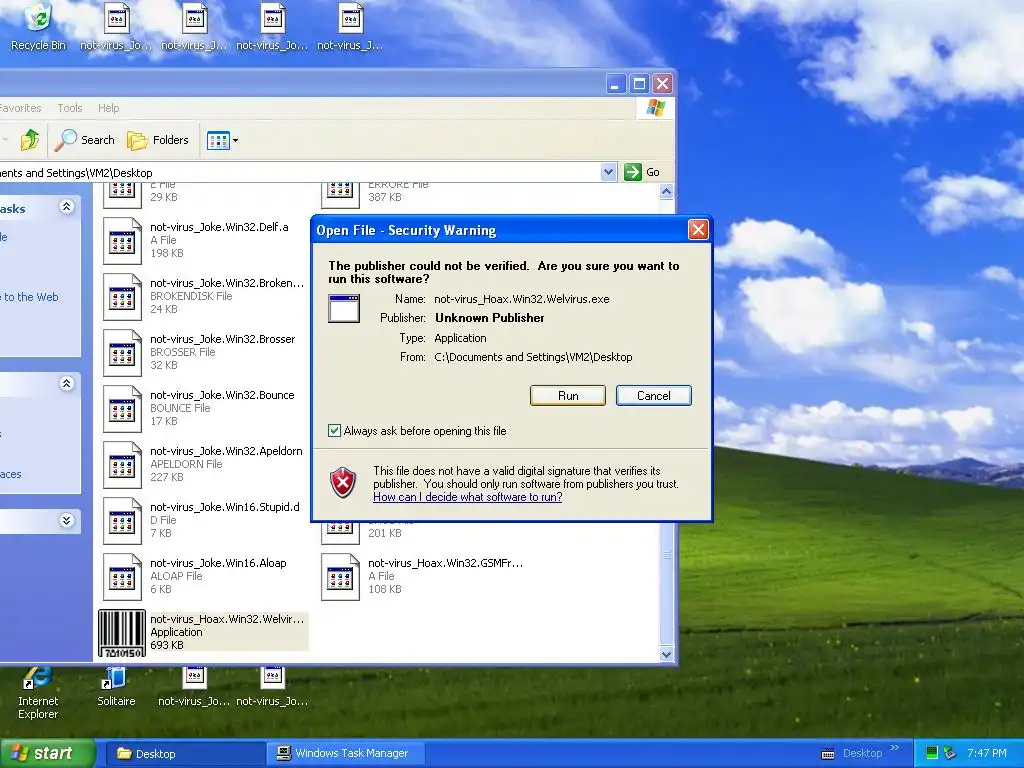Open the Recycle Bin desktop icon

39,26
